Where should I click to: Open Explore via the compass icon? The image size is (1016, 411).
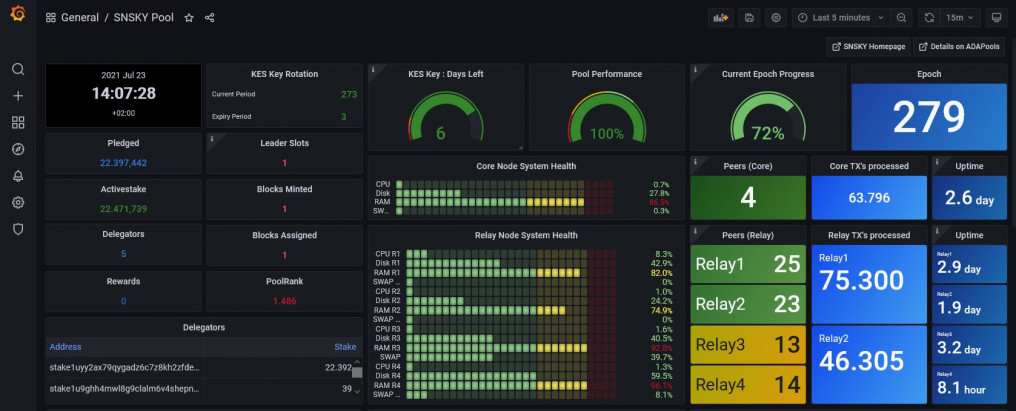[x=18, y=149]
